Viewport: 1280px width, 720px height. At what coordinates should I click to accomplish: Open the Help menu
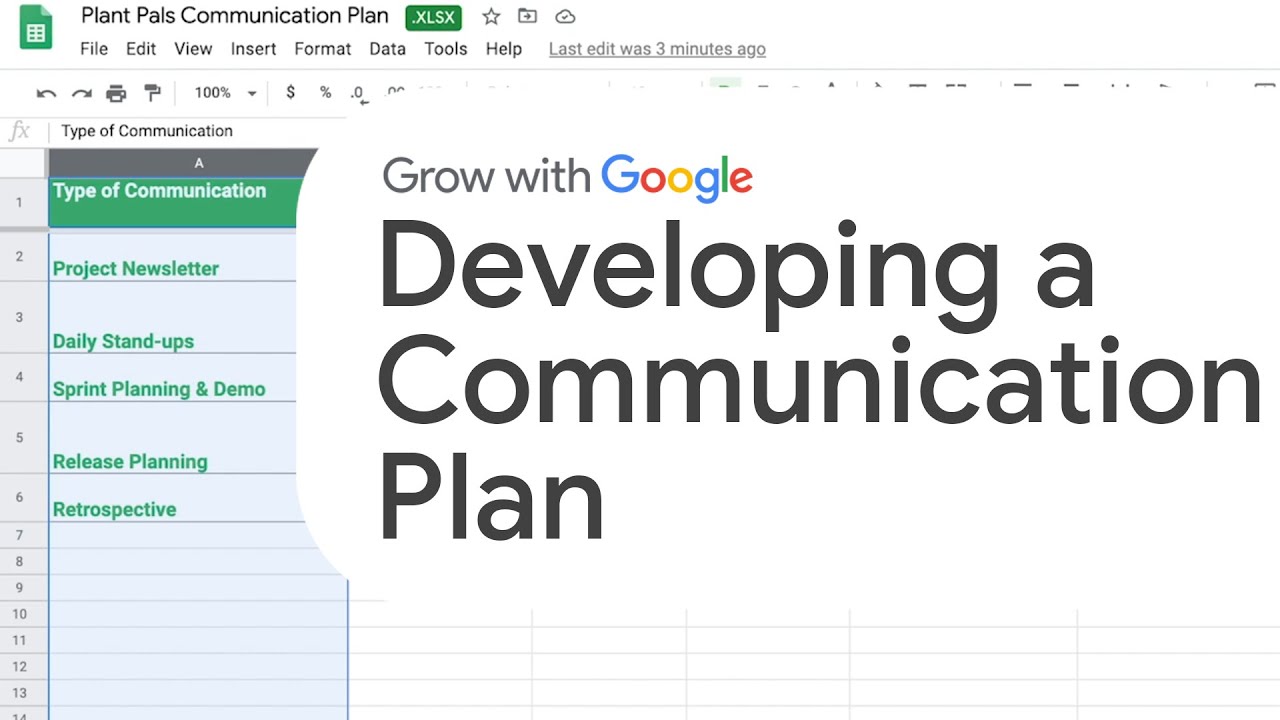pos(504,48)
